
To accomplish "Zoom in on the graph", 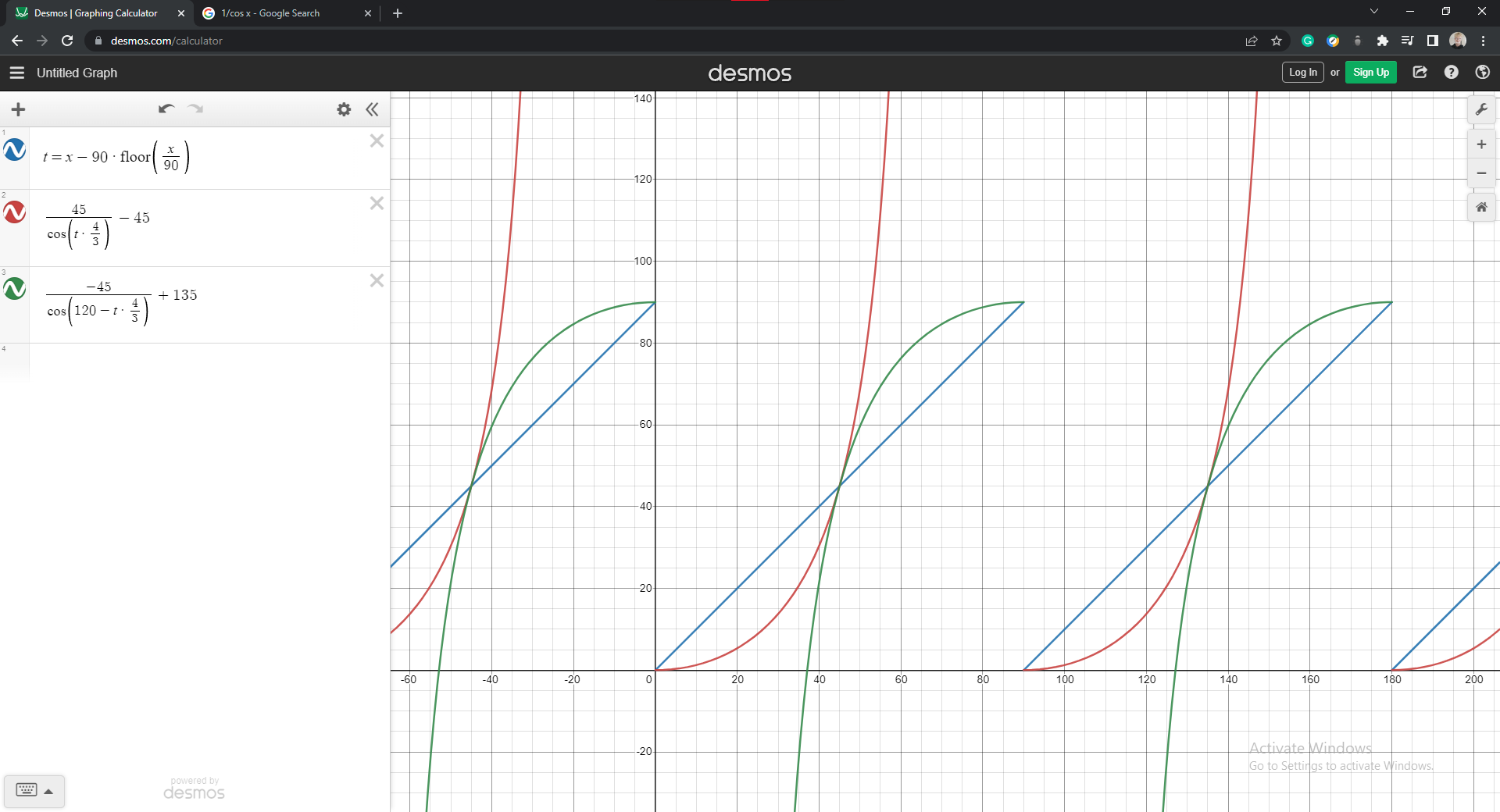I will pos(1481,144).
